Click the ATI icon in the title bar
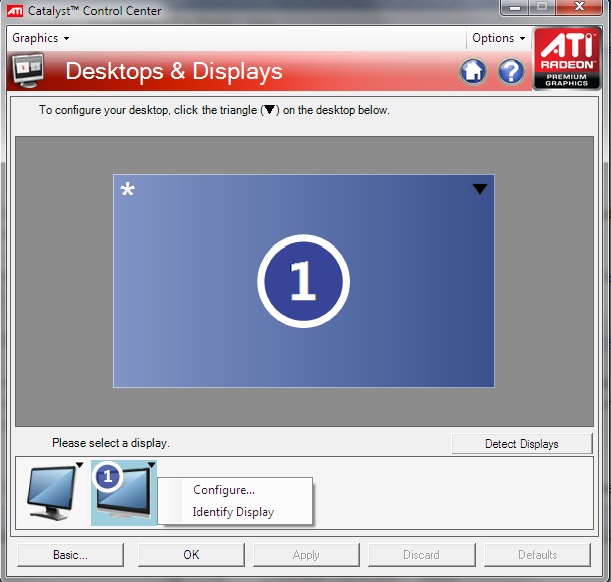Image resolution: width=611 pixels, height=582 pixels. [x=15, y=11]
